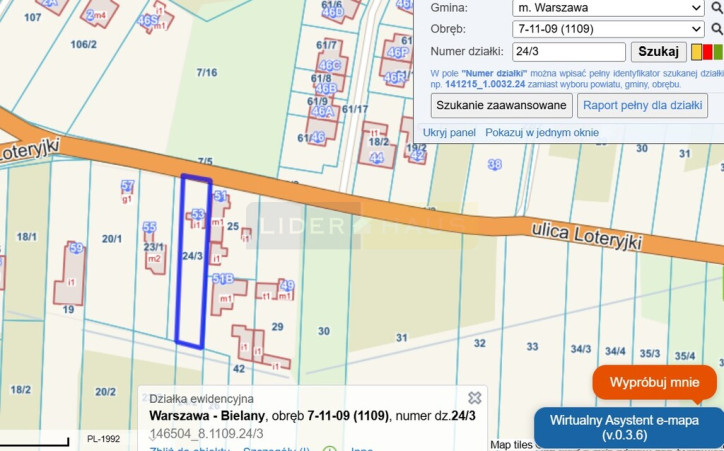
Task: Click parcel label 23/1
Action: click(x=153, y=247)
